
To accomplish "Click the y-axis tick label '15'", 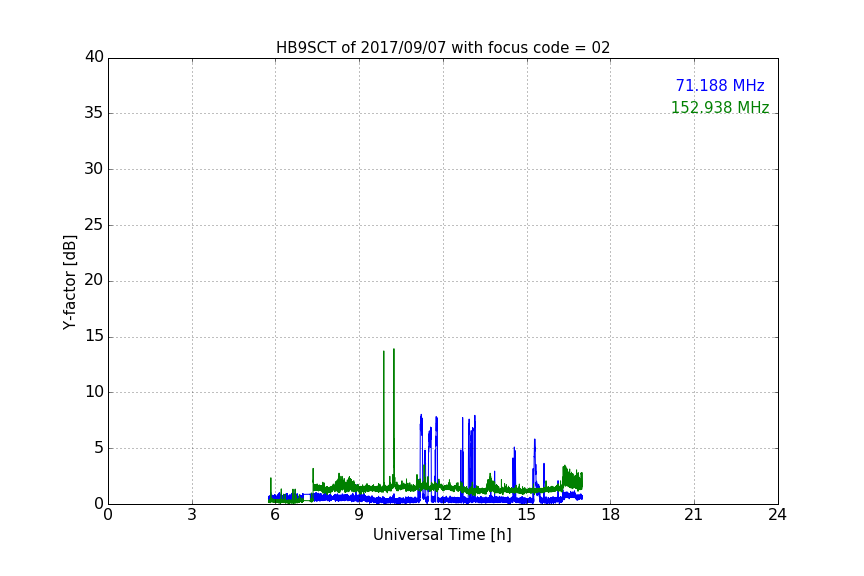I will (94, 336).
